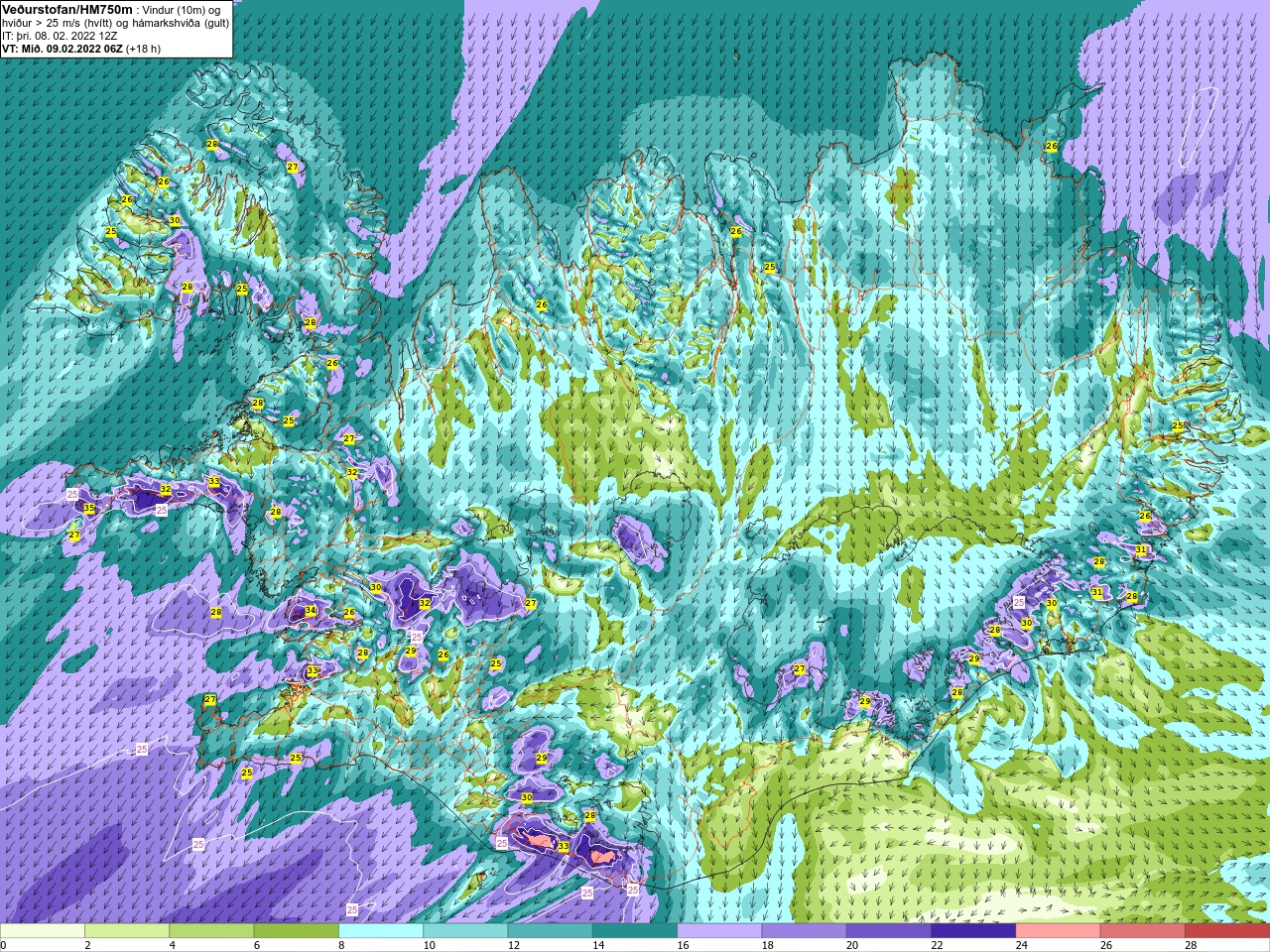Choose the dark indigo 22–24 m/s legend swatch
Image resolution: width=1270 pixels, height=952 pixels.
973,931
